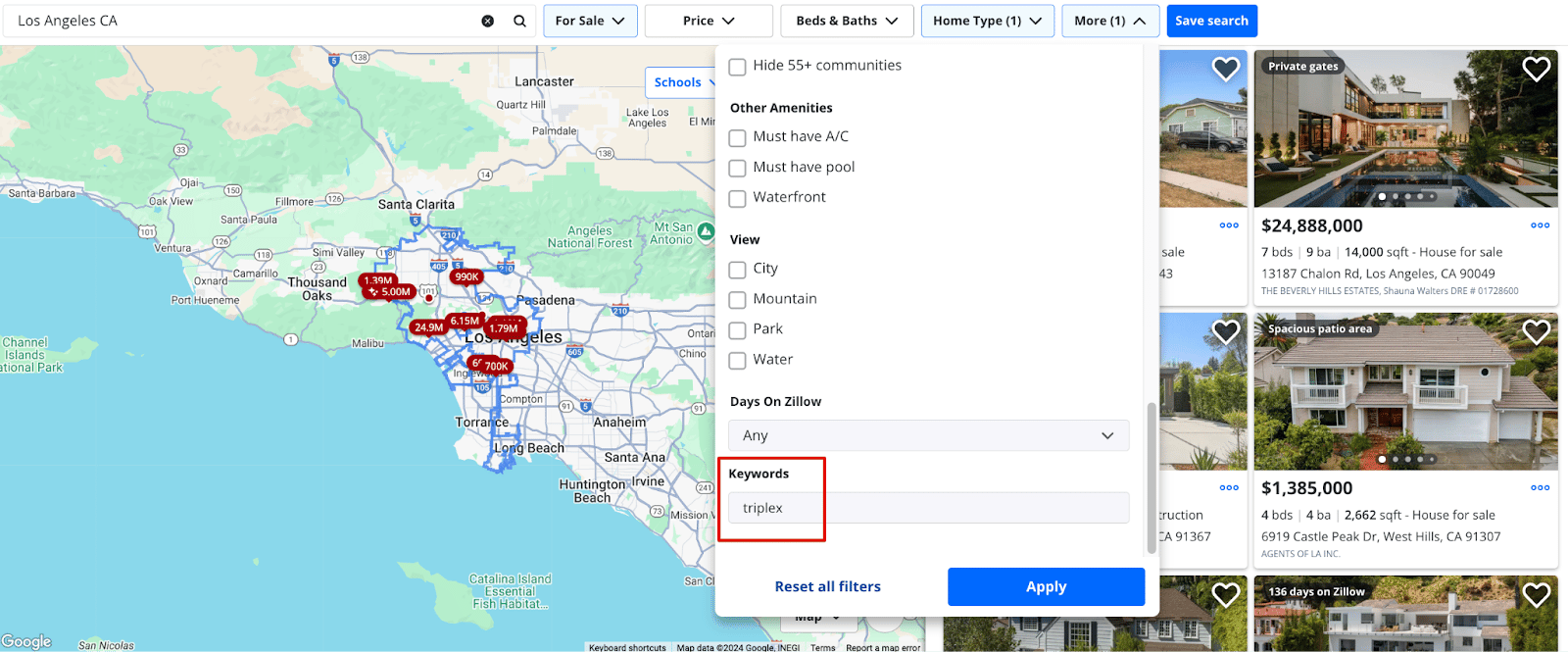The height and width of the screenshot is (652, 1568).
Task: Toggle Hide 55+ communities checkbox
Action: coord(738,67)
